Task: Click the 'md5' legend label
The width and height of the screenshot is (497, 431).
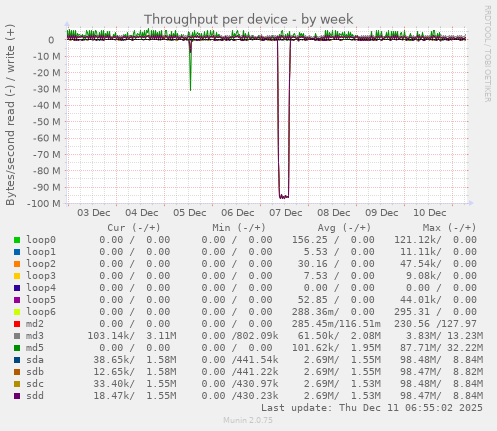Action: (x=35, y=348)
